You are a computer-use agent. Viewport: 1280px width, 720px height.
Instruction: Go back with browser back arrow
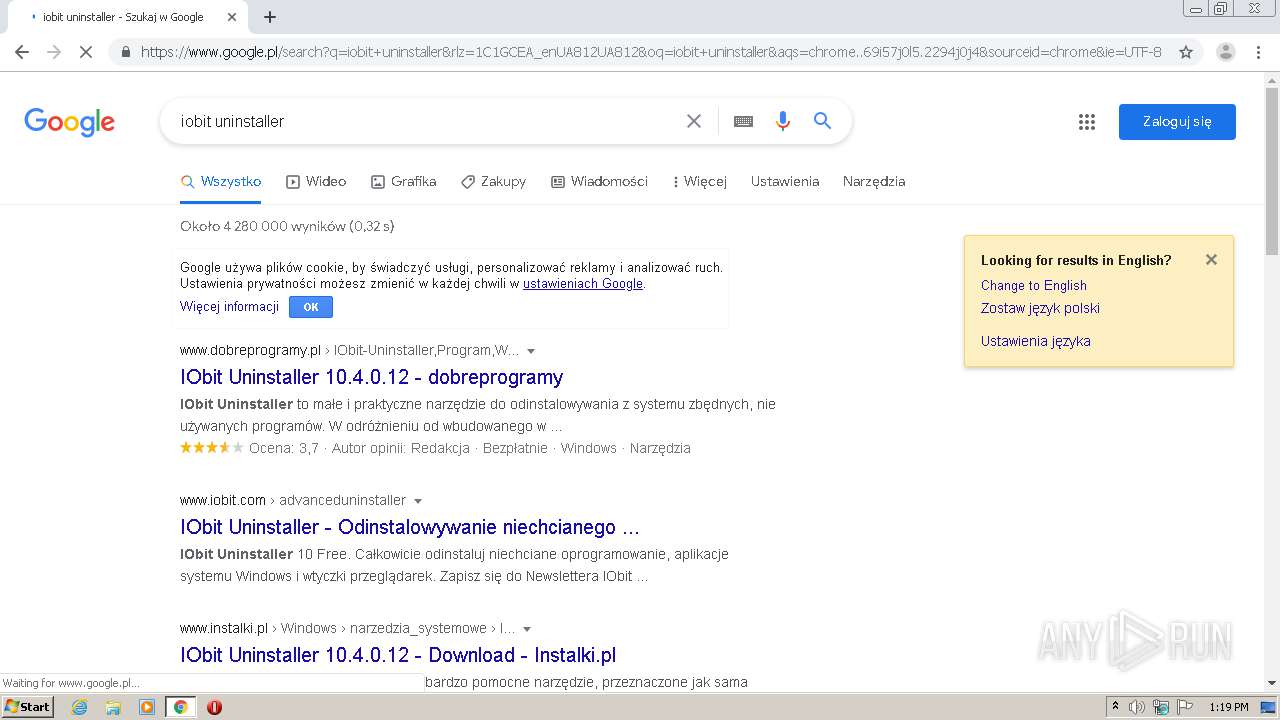(22, 52)
